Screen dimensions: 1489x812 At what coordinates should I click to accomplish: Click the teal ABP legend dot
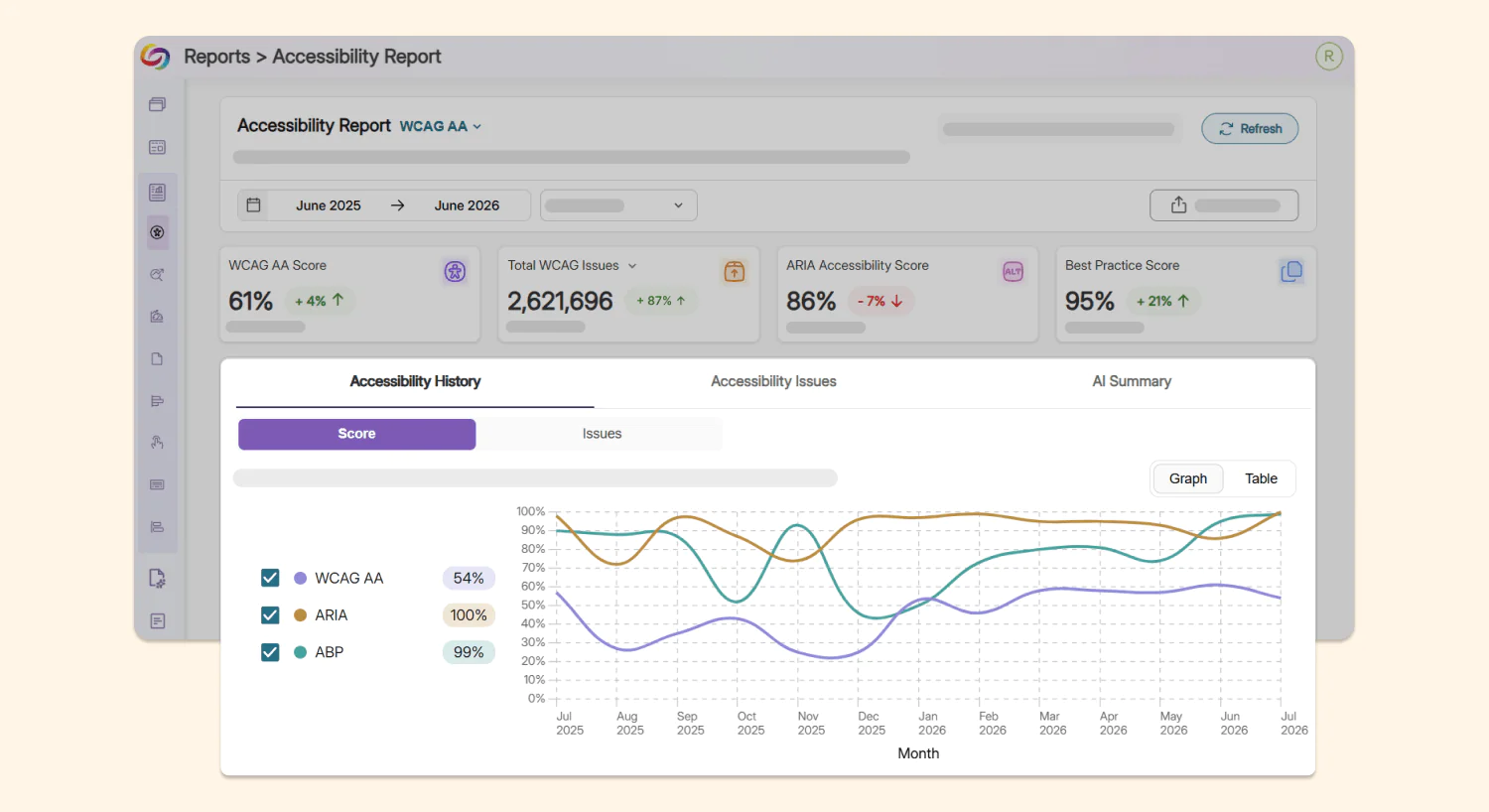pos(300,652)
